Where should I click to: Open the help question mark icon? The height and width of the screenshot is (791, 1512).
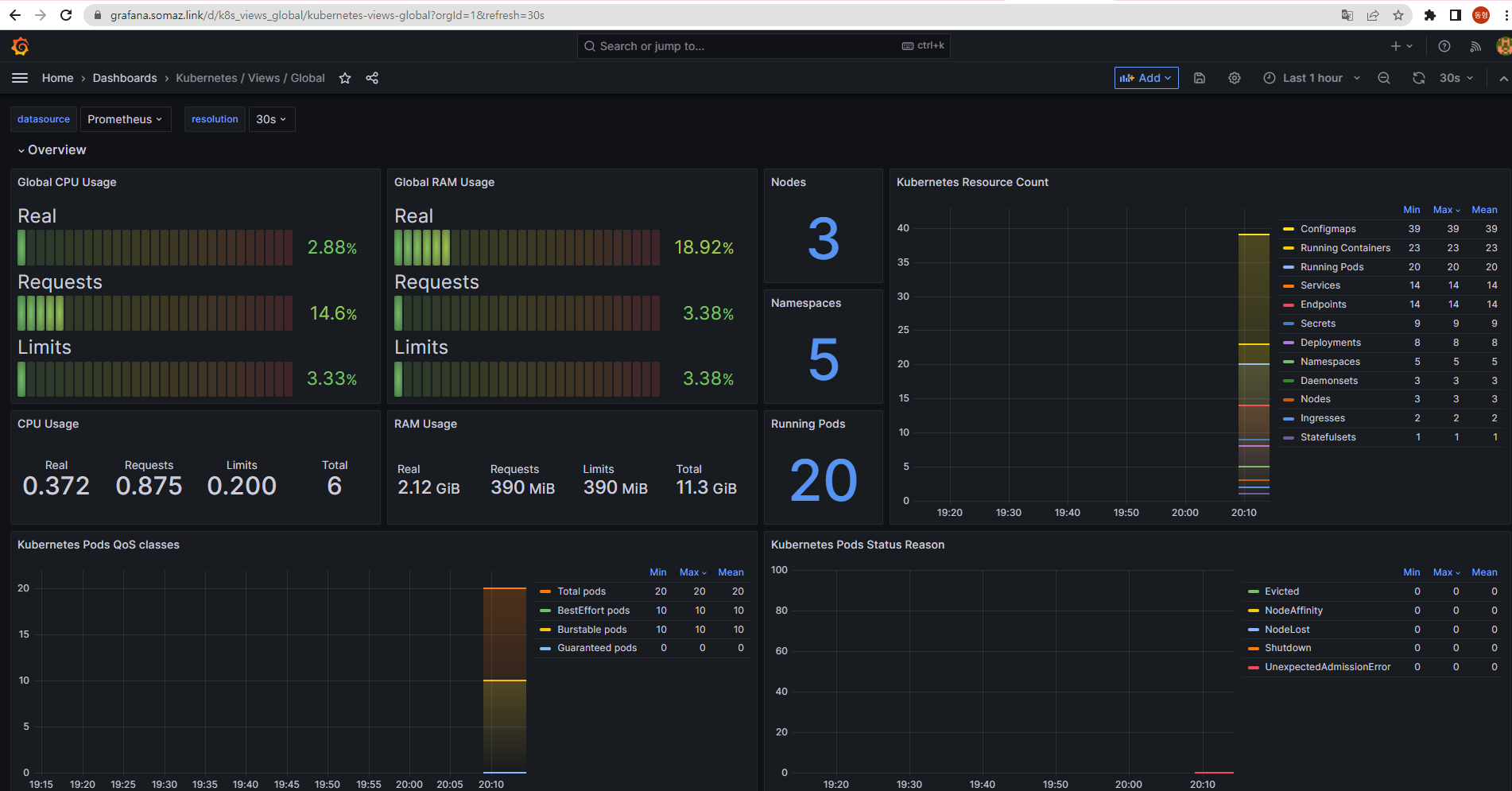[1444, 46]
